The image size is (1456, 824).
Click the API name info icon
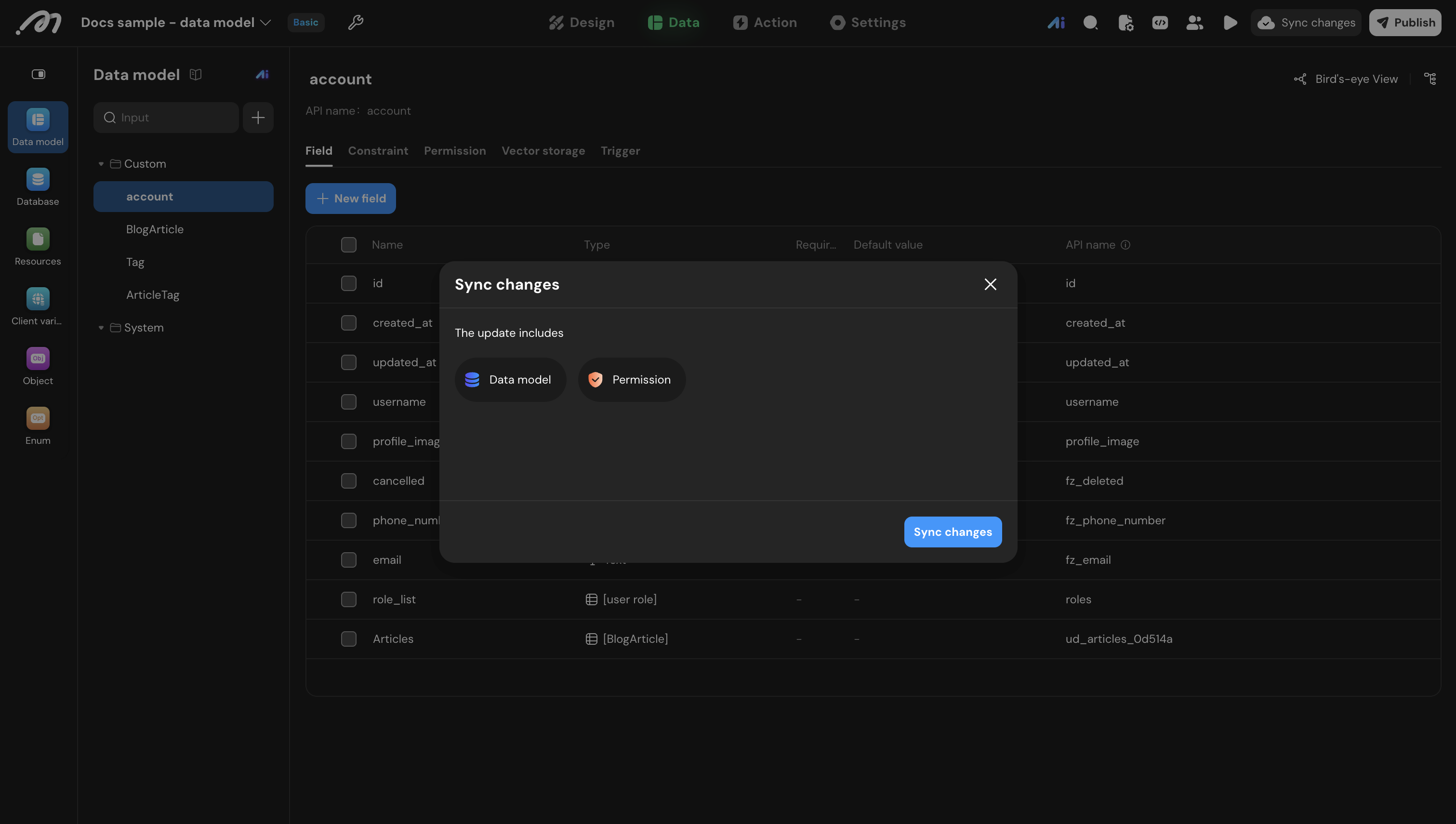[x=1125, y=245]
